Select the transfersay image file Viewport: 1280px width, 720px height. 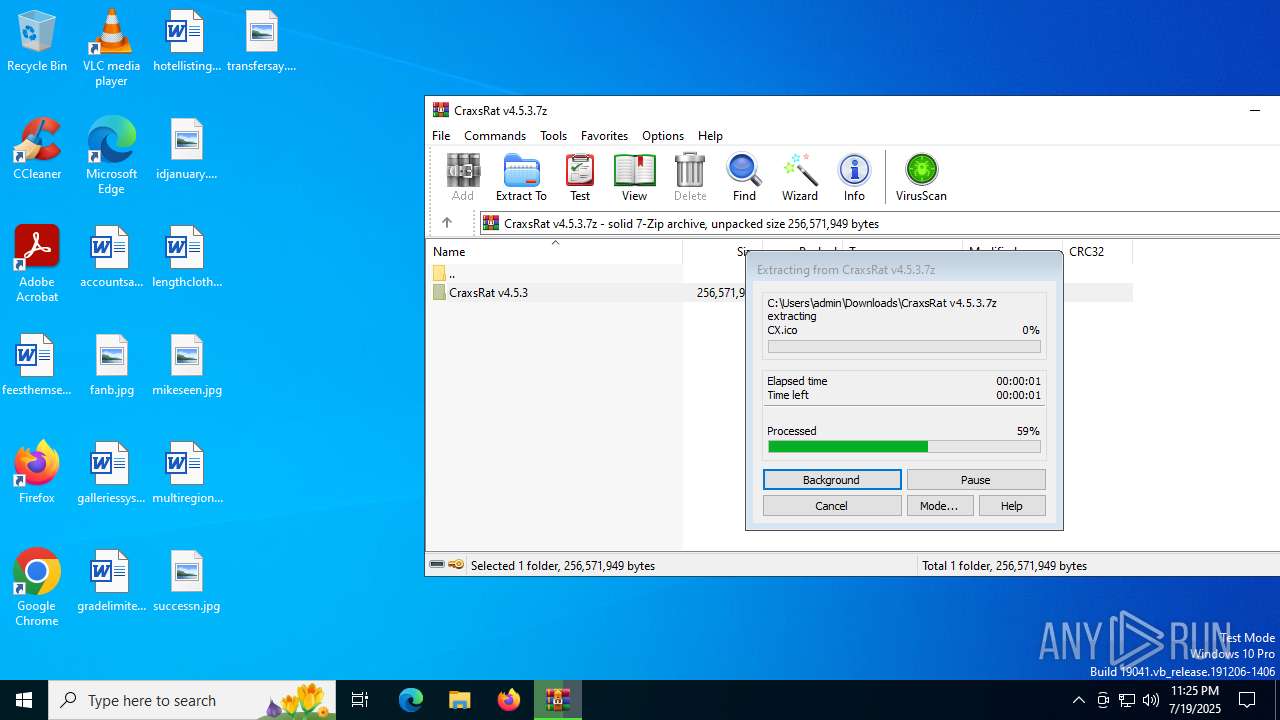[261, 41]
